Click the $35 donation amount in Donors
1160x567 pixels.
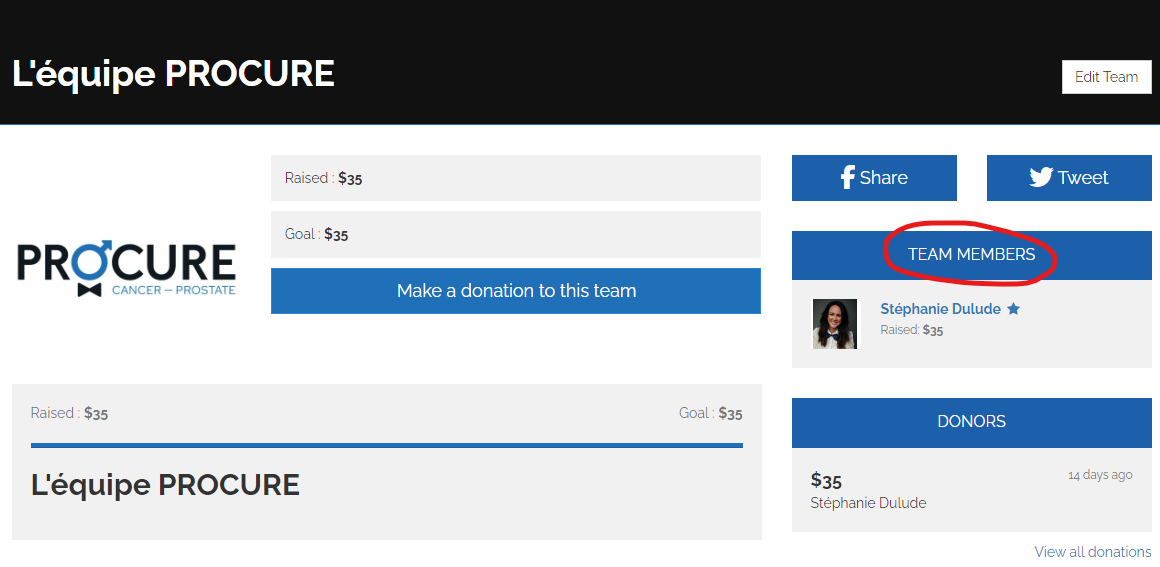[x=826, y=480]
